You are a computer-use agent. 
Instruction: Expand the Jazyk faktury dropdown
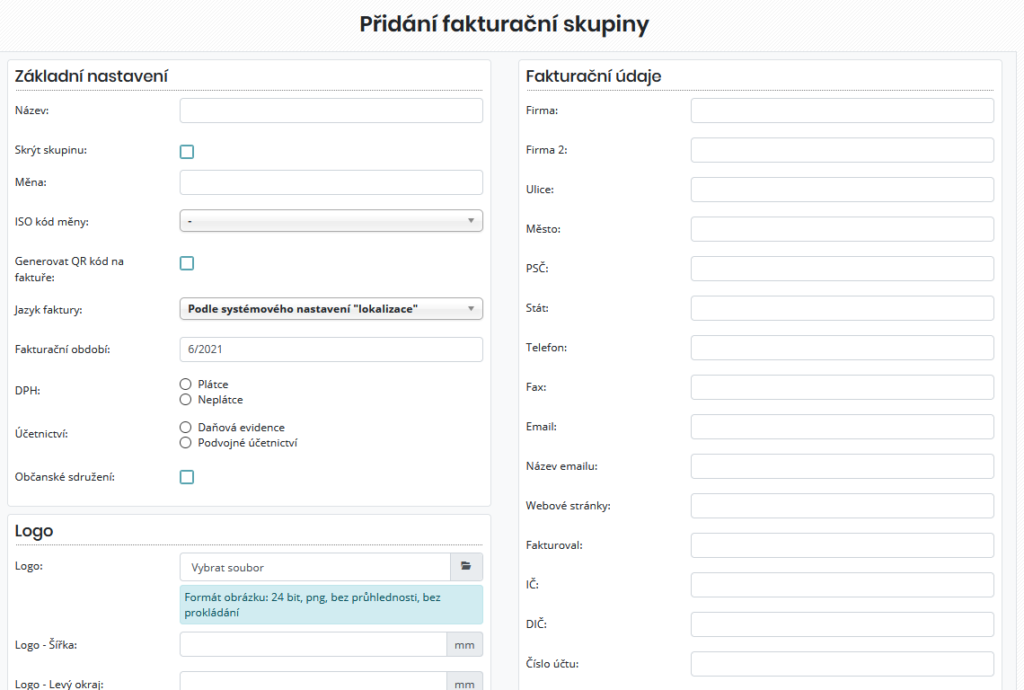(331, 309)
